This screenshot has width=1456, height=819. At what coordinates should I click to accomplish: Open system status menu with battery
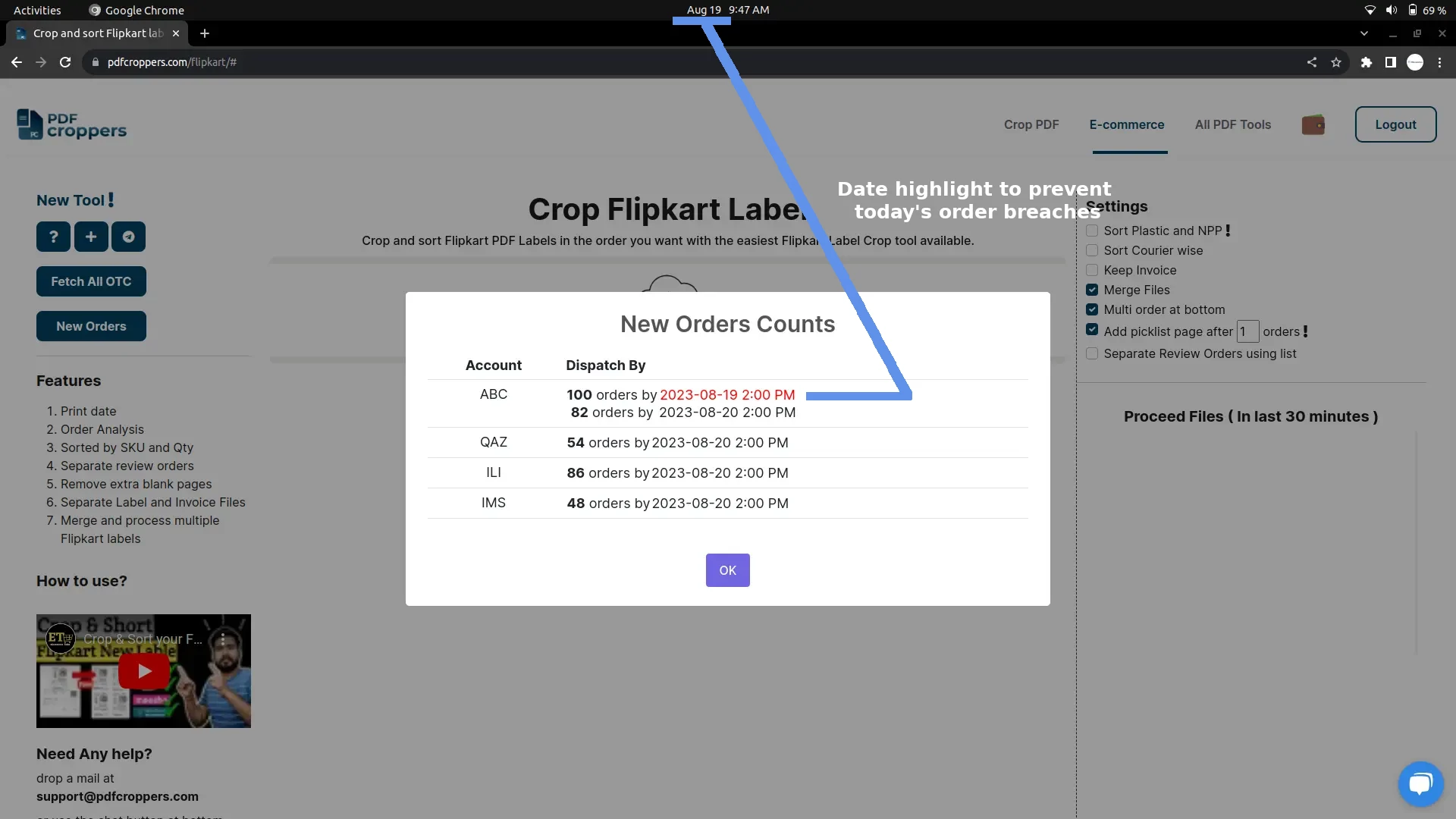[x=1411, y=10]
